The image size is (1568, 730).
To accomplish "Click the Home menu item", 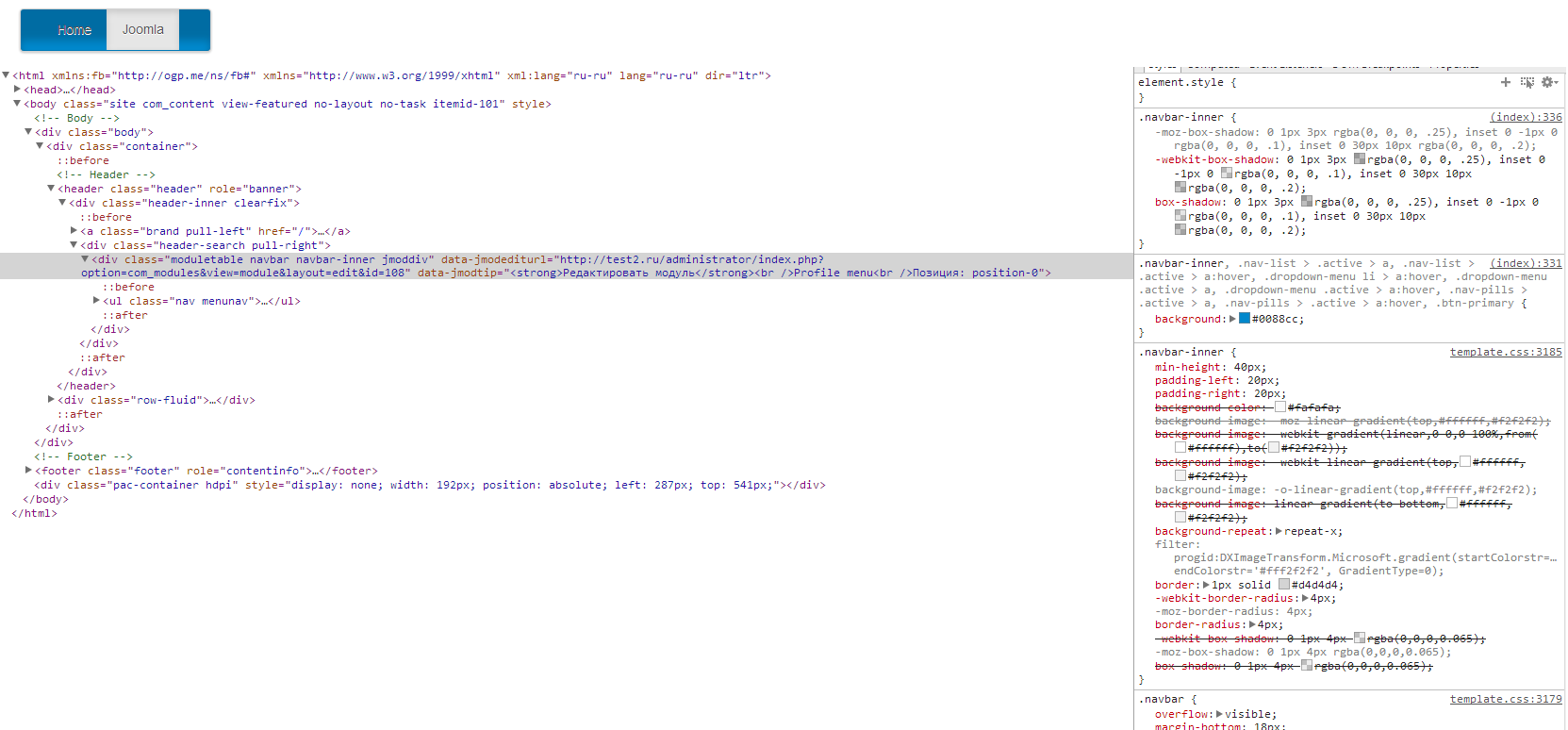I will 74,30.
